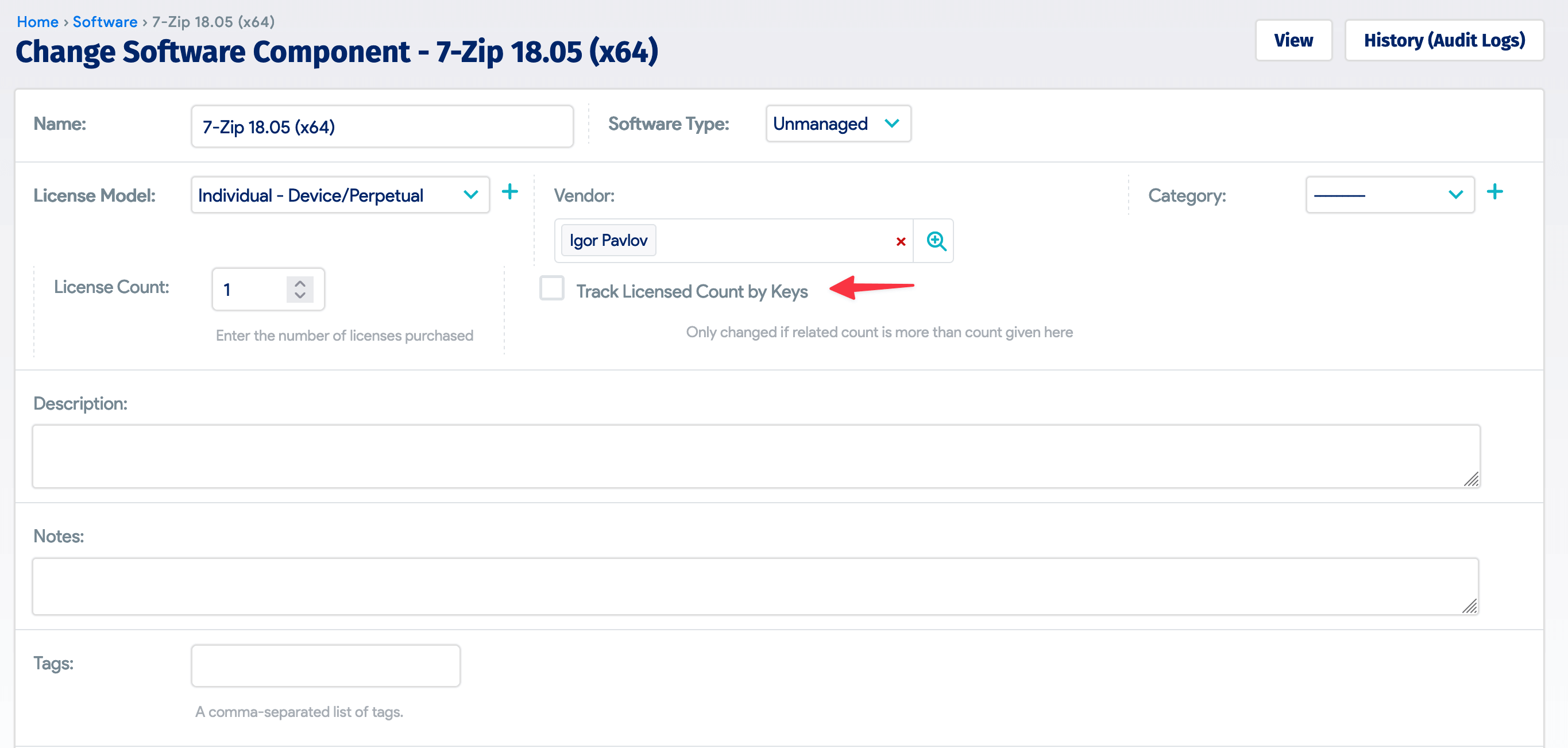
Task: Check the Track Licensed Count checkbox
Action: point(552,289)
